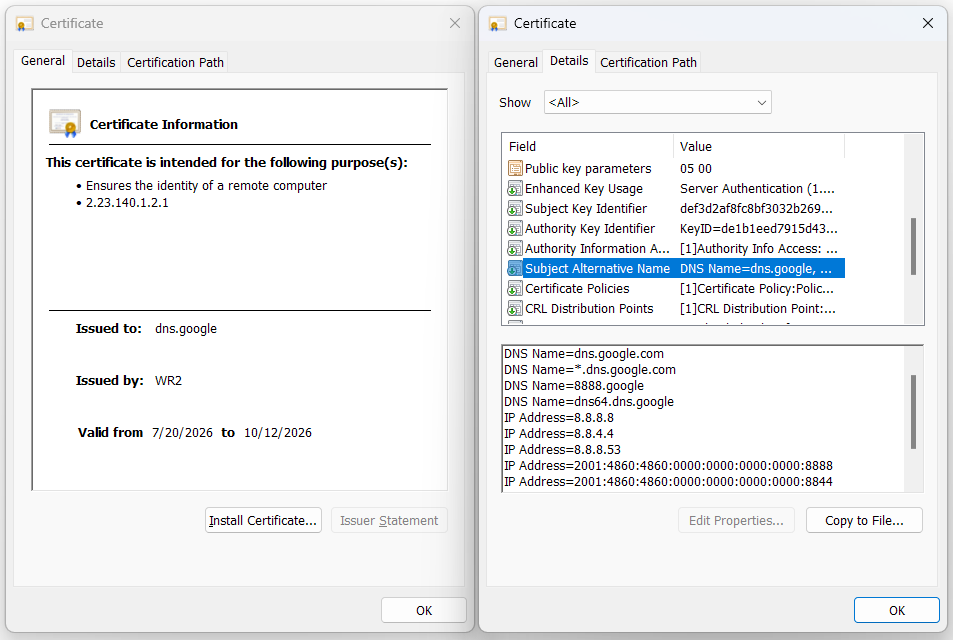Click the IPv6 address line ending in 8844
Viewport: 953px width, 640px height.
668,481
